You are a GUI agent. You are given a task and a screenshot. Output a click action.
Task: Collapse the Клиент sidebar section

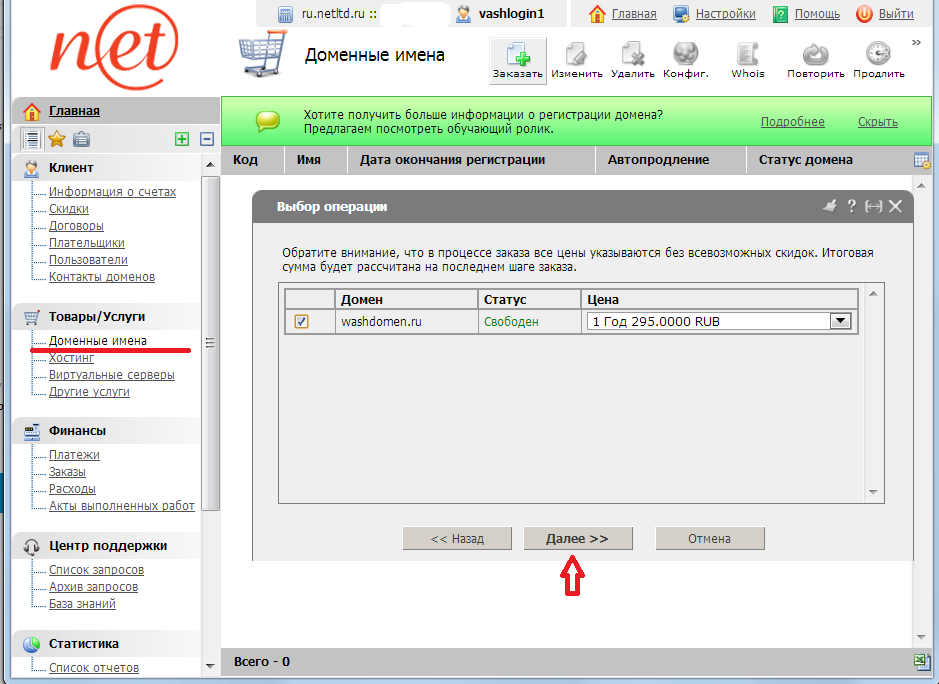point(209,165)
